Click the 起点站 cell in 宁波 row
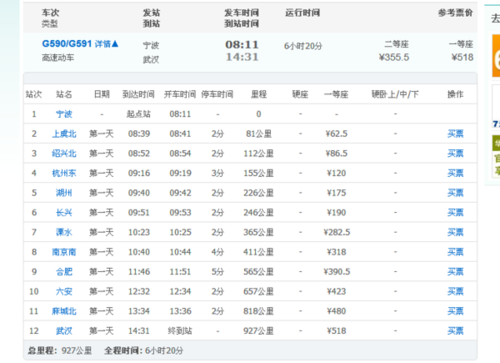 (138, 114)
